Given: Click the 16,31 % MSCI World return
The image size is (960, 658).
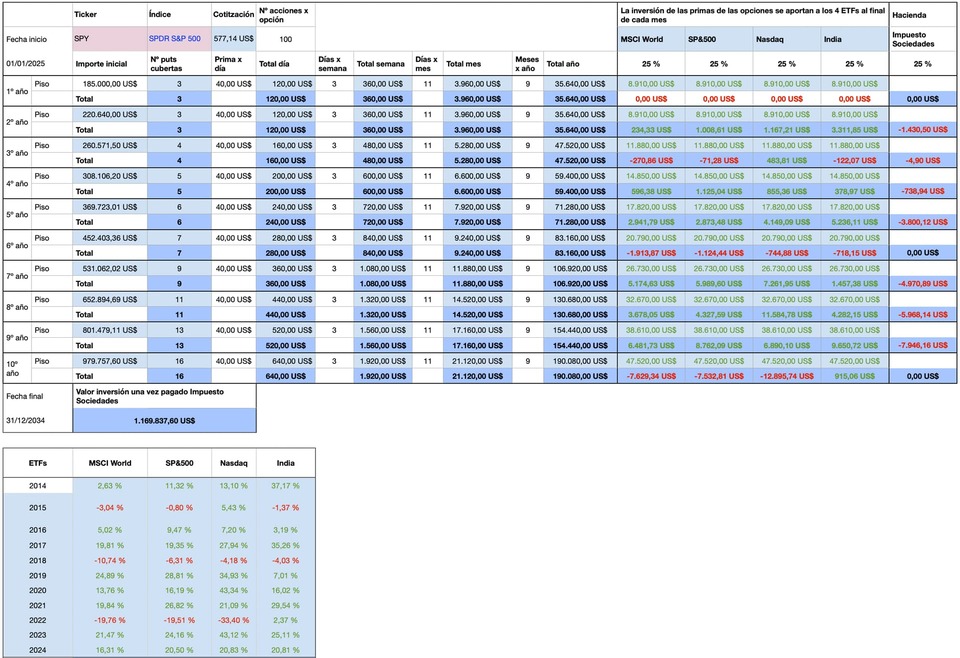Looking at the screenshot, I should [110, 650].
